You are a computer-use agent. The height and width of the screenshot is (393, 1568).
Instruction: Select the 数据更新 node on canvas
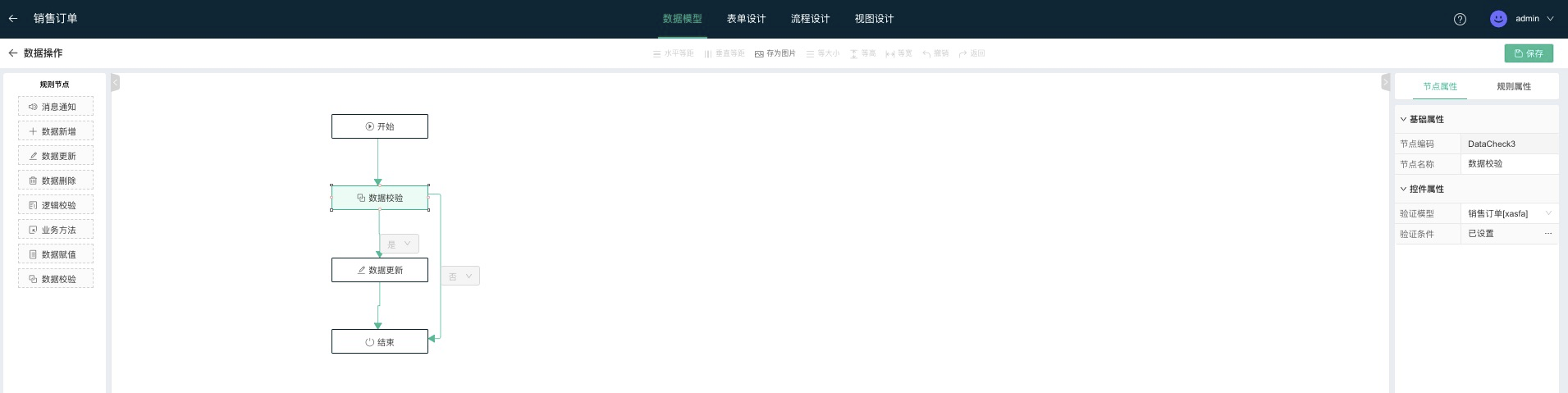380,270
